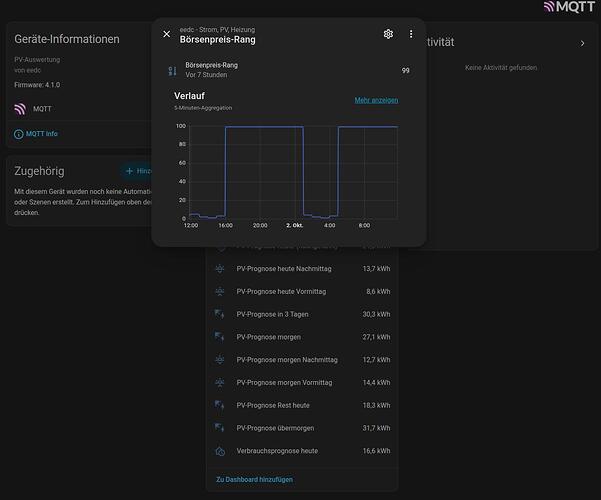Open PV-Prognose morgen Nachmittag row

(302, 360)
